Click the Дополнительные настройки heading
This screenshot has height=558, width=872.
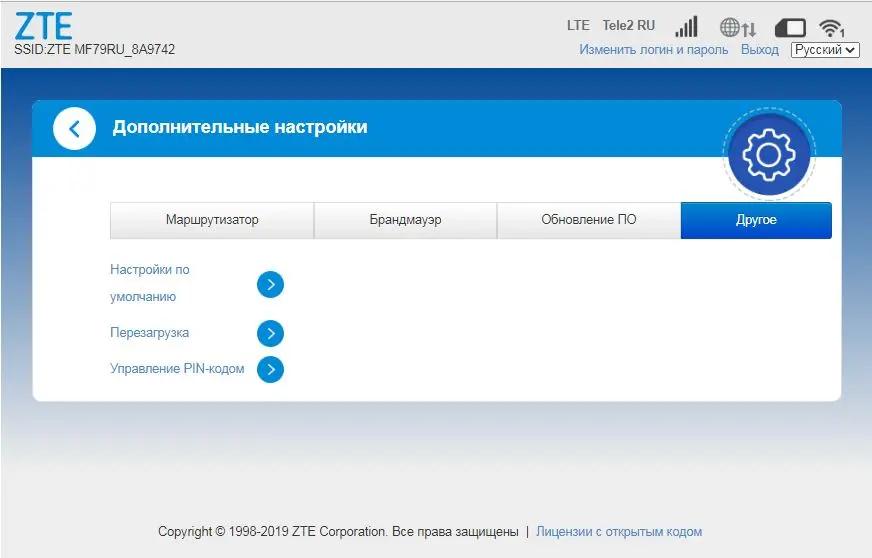click(240, 127)
